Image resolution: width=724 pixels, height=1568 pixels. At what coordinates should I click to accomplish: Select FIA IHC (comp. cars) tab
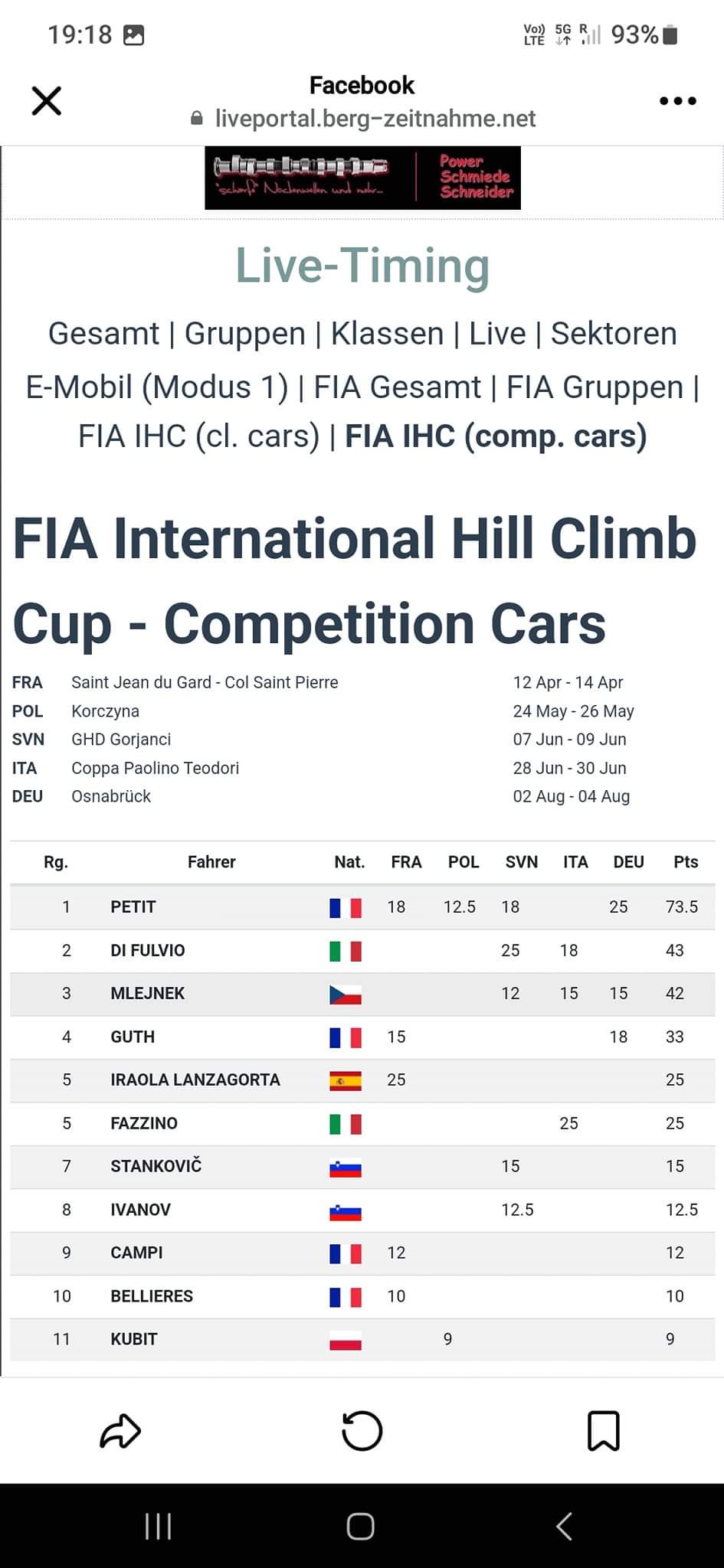[x=496, y=436]
